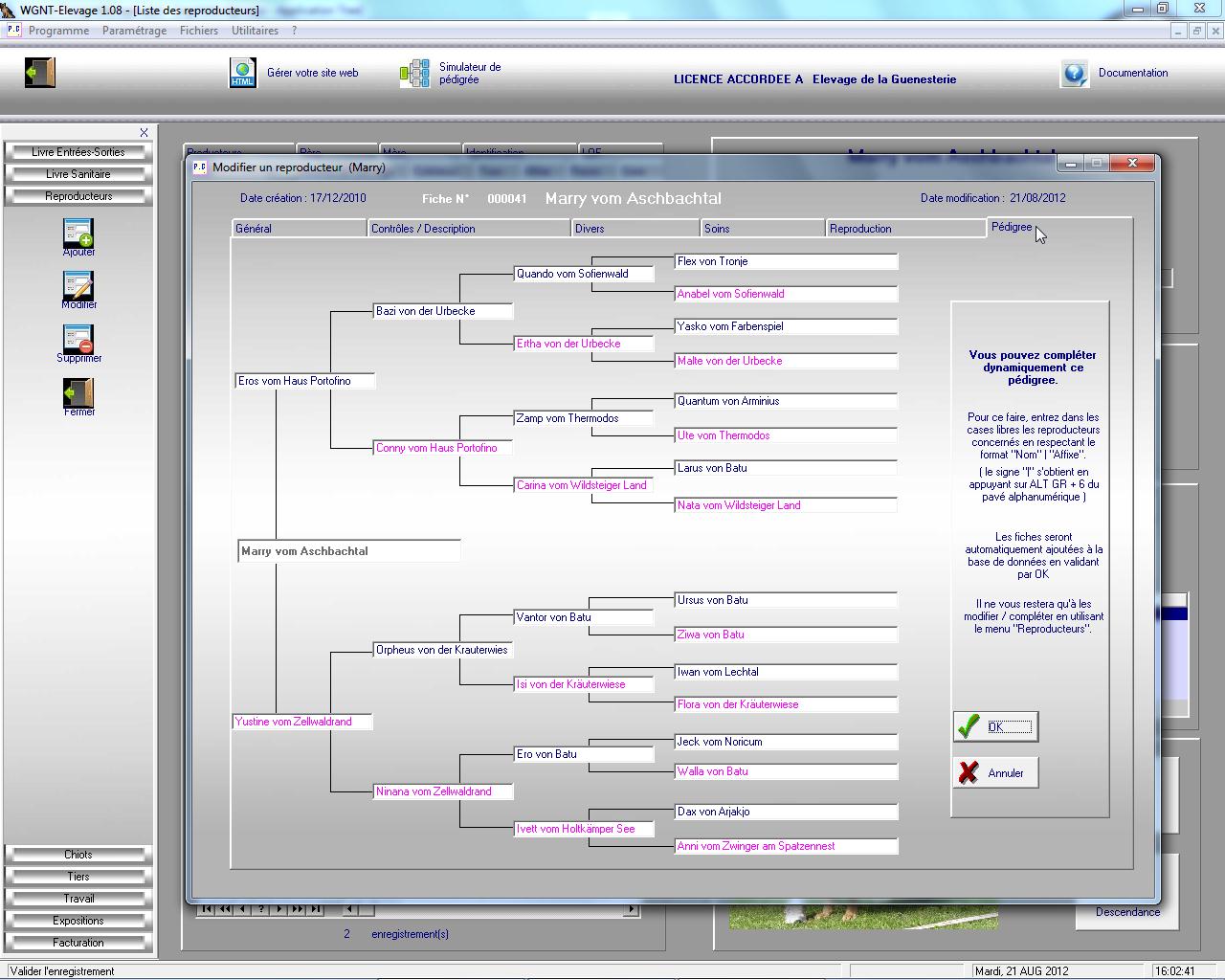
Task: Open the Gérer votre site web icon
Action: pyautogui.click(x=243, y=73)
